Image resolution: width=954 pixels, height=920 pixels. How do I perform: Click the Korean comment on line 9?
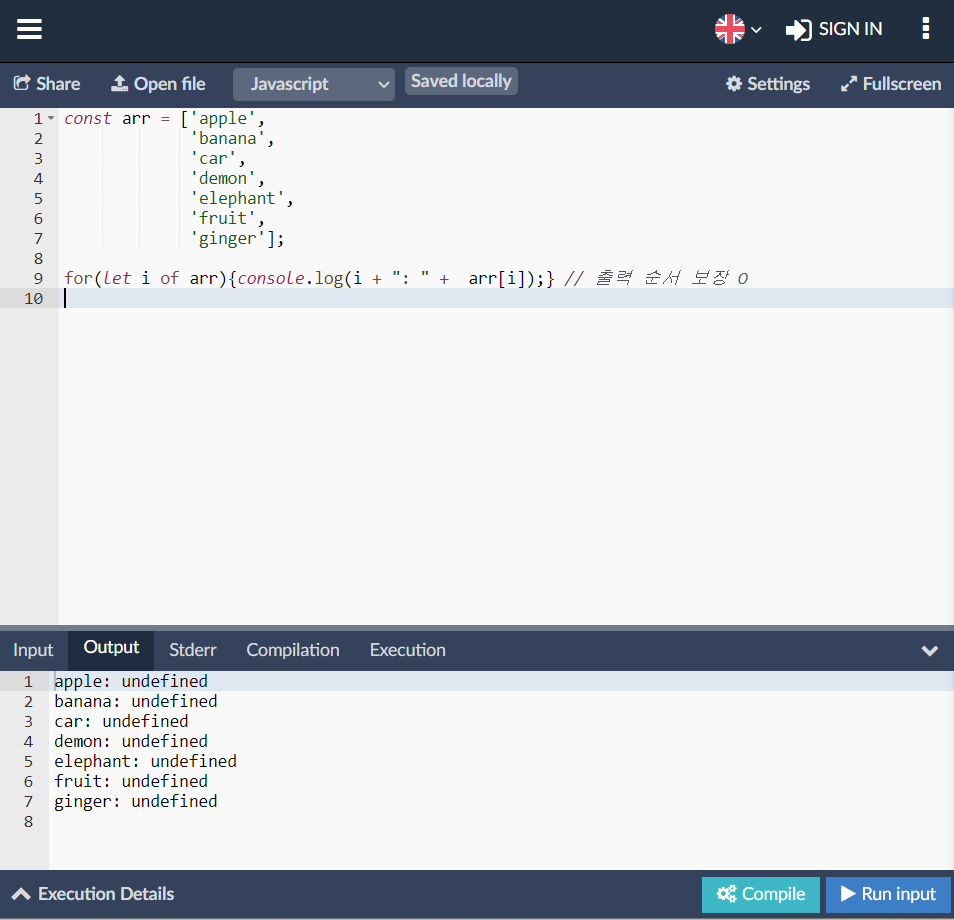[656, 278]
